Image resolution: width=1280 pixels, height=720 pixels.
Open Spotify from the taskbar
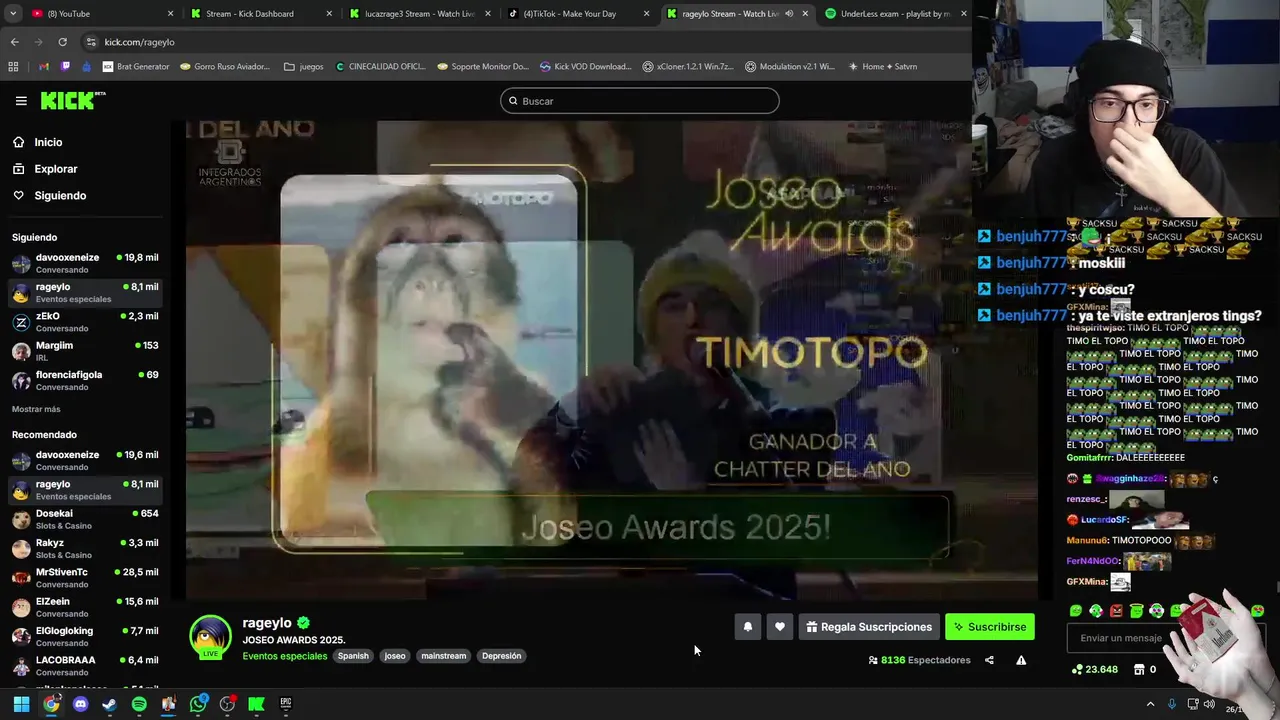point(139,704)
